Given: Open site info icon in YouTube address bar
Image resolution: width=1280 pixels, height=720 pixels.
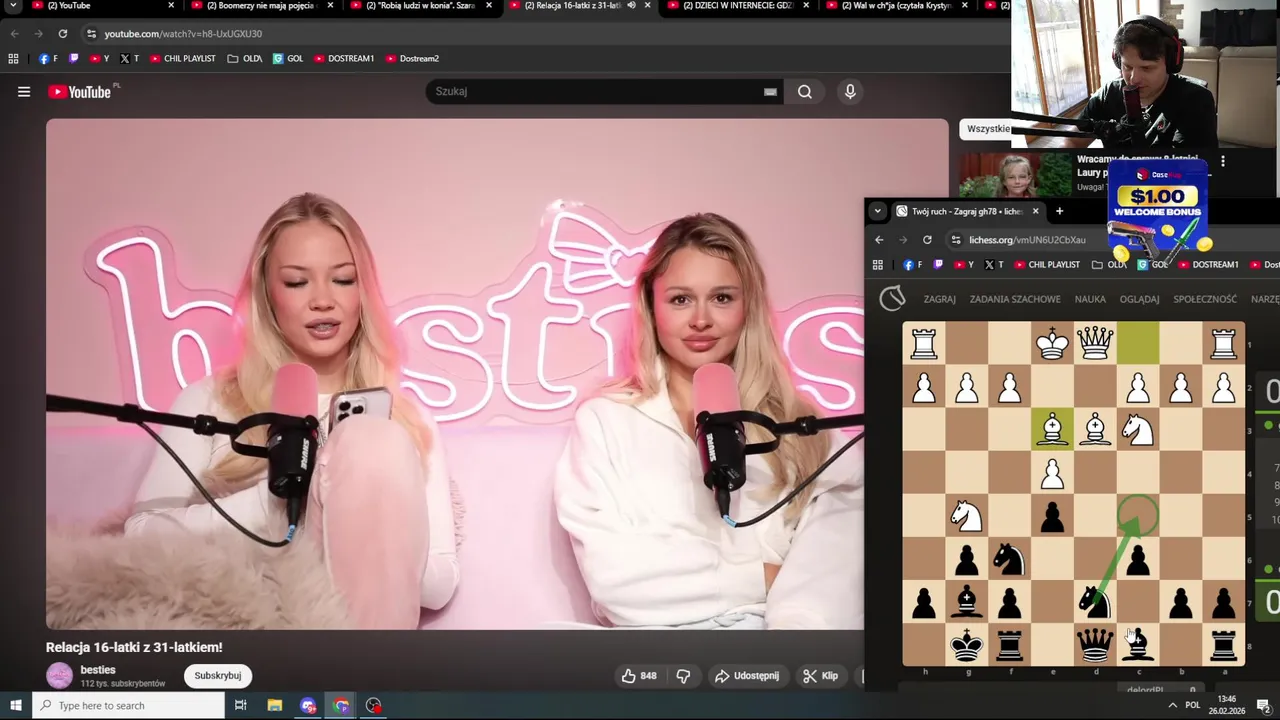Looking at the screenshot, I should [91, 34].
